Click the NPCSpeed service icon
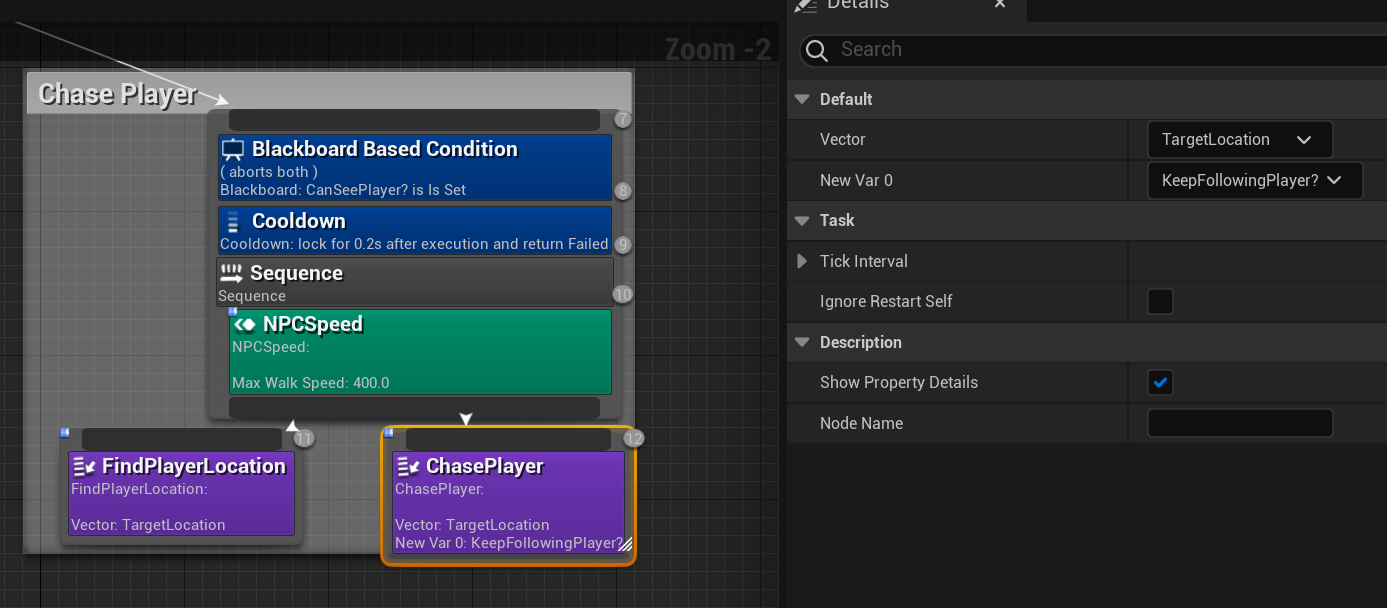 [x=245, y=324]
